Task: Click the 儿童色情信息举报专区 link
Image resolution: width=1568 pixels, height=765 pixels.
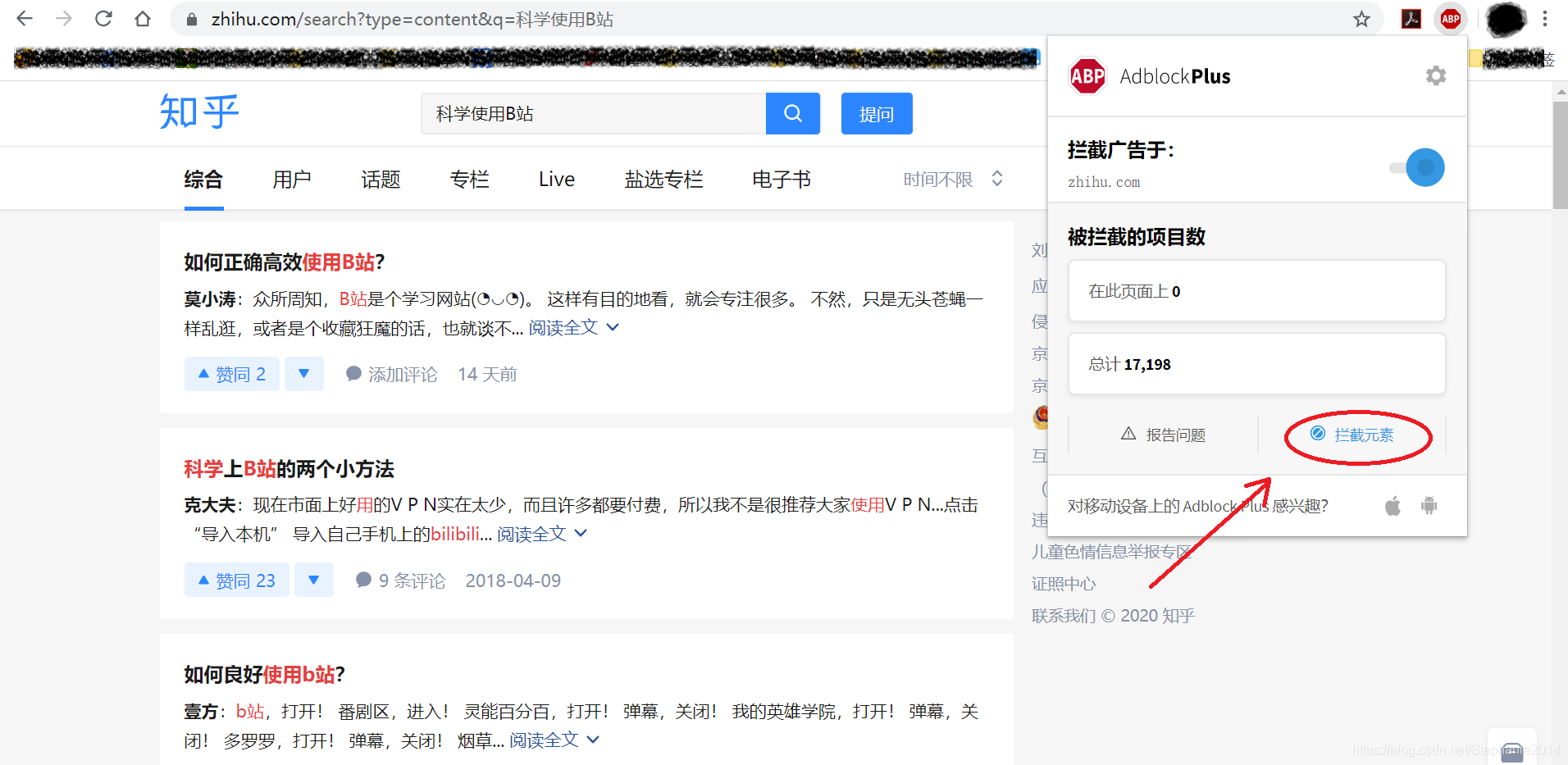Action: click(1112, 552)
